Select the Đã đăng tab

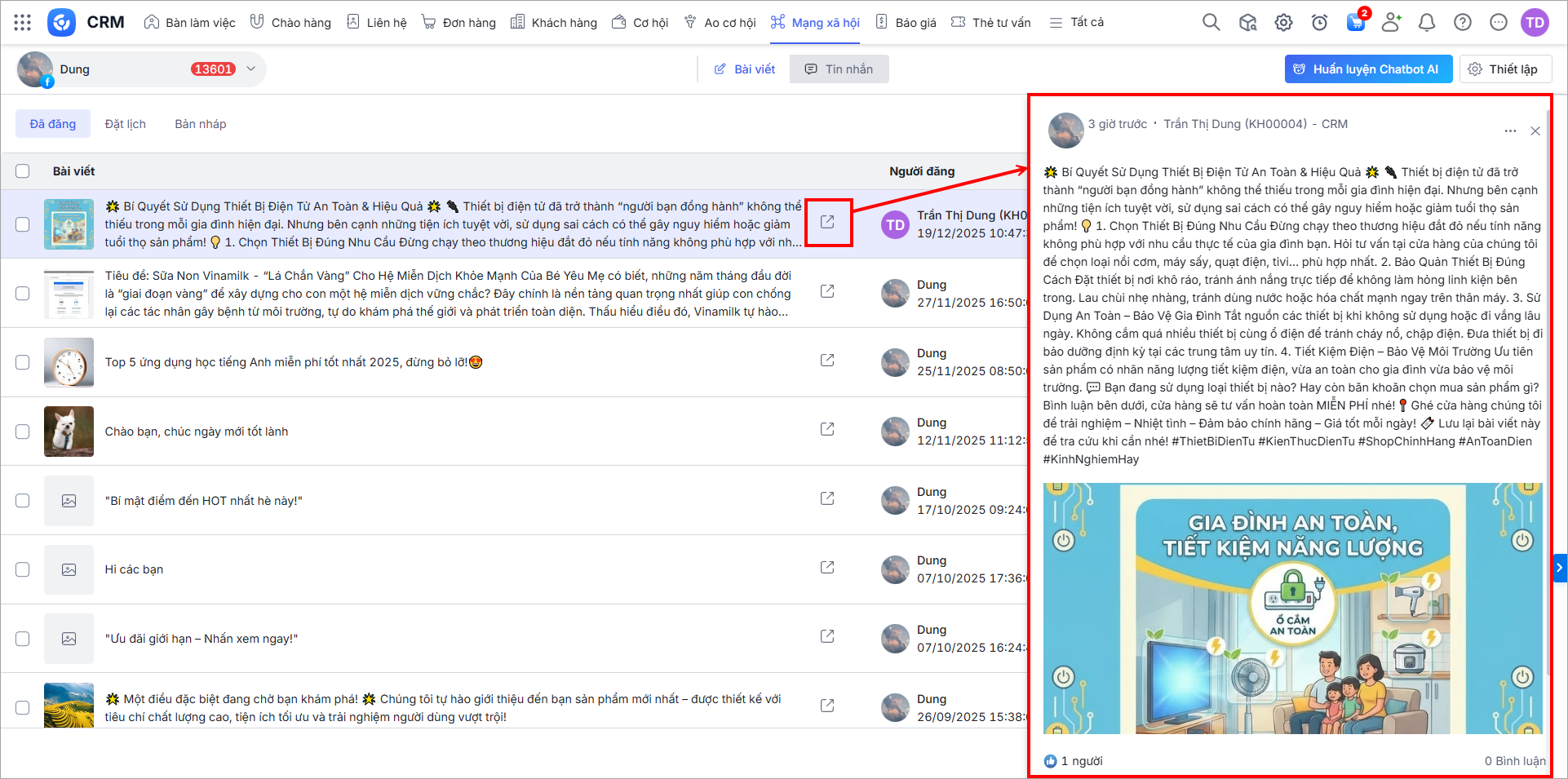tap(53, 124)
